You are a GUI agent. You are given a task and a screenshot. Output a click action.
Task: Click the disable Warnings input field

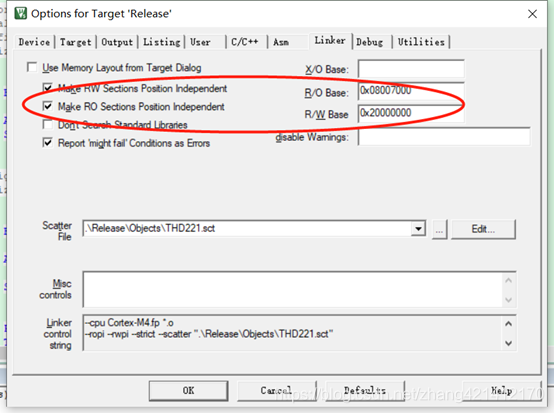444,137
